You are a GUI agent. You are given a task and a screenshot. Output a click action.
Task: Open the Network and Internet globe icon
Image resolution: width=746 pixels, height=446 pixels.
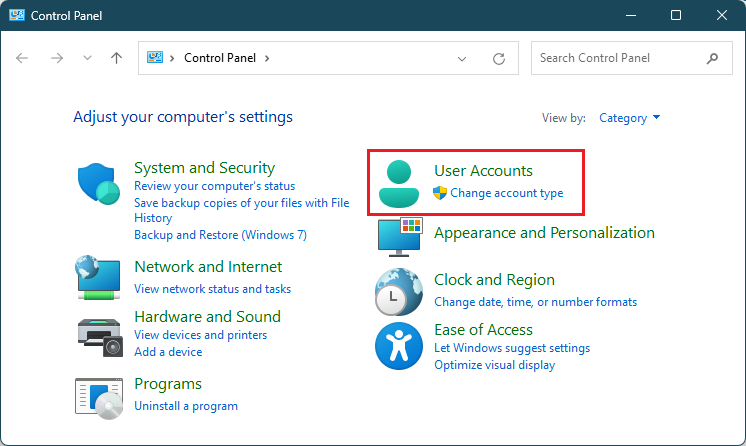tap(99, 277)
